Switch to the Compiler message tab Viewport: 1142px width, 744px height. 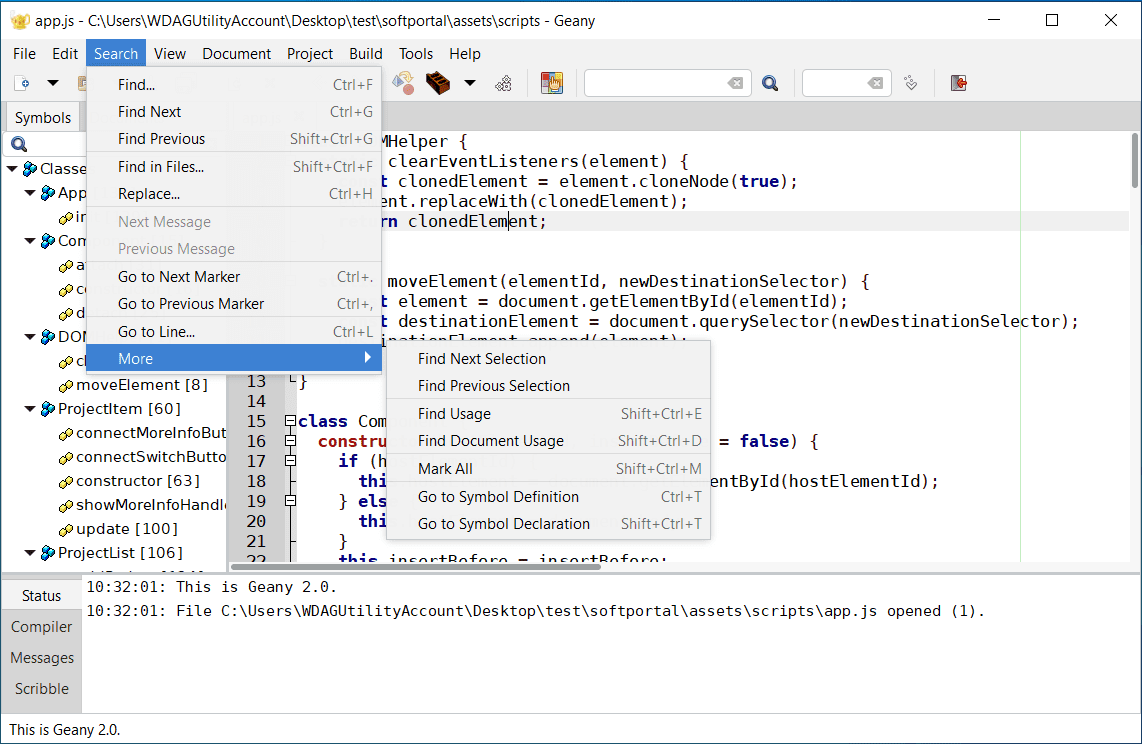(42, 627)
